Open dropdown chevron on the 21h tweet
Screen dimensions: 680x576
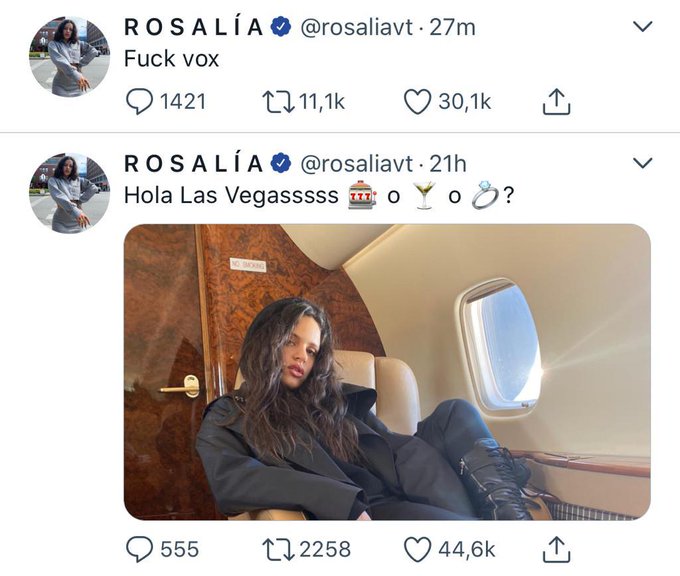point(642,163)
